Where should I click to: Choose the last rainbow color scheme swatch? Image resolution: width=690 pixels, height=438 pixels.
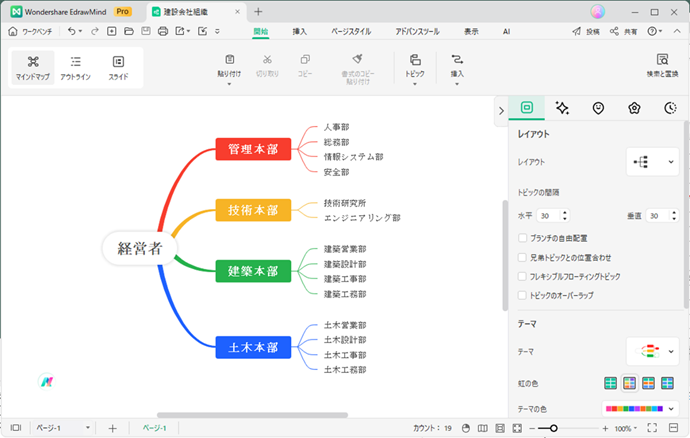click(667, 383)
